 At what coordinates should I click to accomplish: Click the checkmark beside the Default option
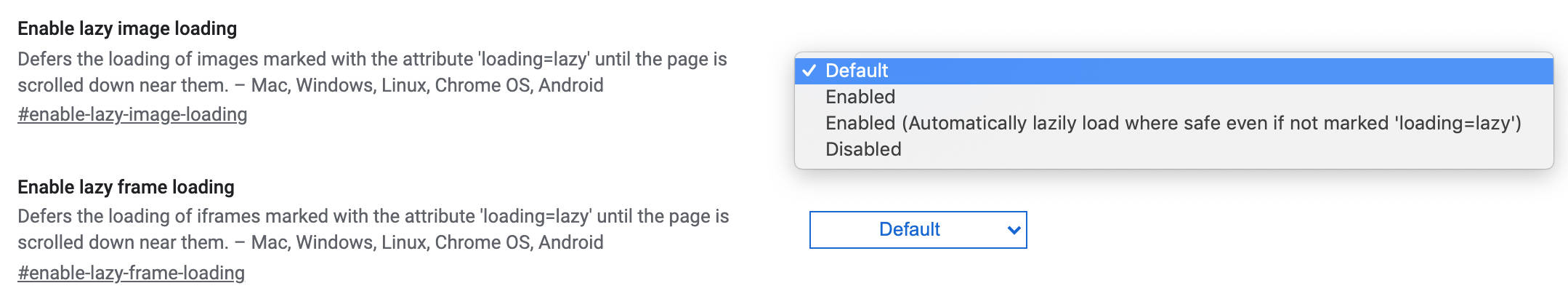(x=808, y=71)
